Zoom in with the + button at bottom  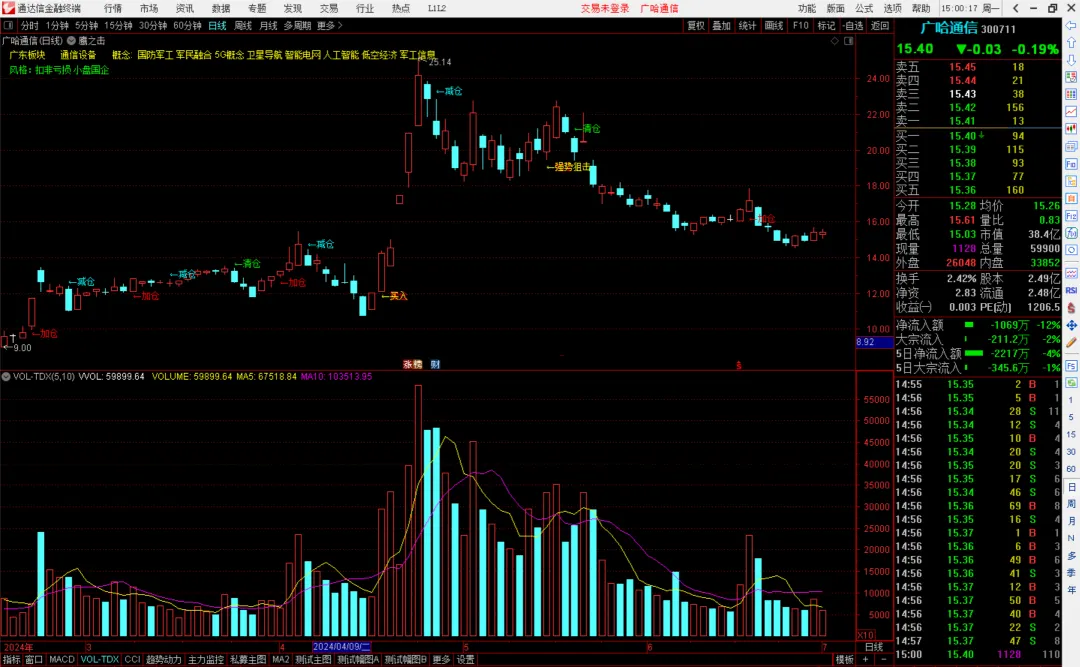tap(865, 659)
